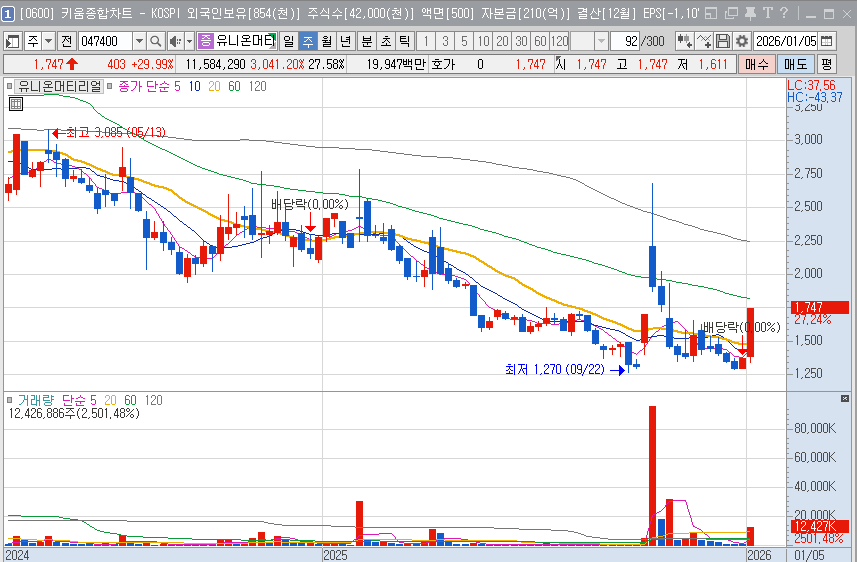This screenshot has width=857, height=562.
Task: Click the 거래량 volume indicator label
Action: pyautogui.click(x=36, y=400)
